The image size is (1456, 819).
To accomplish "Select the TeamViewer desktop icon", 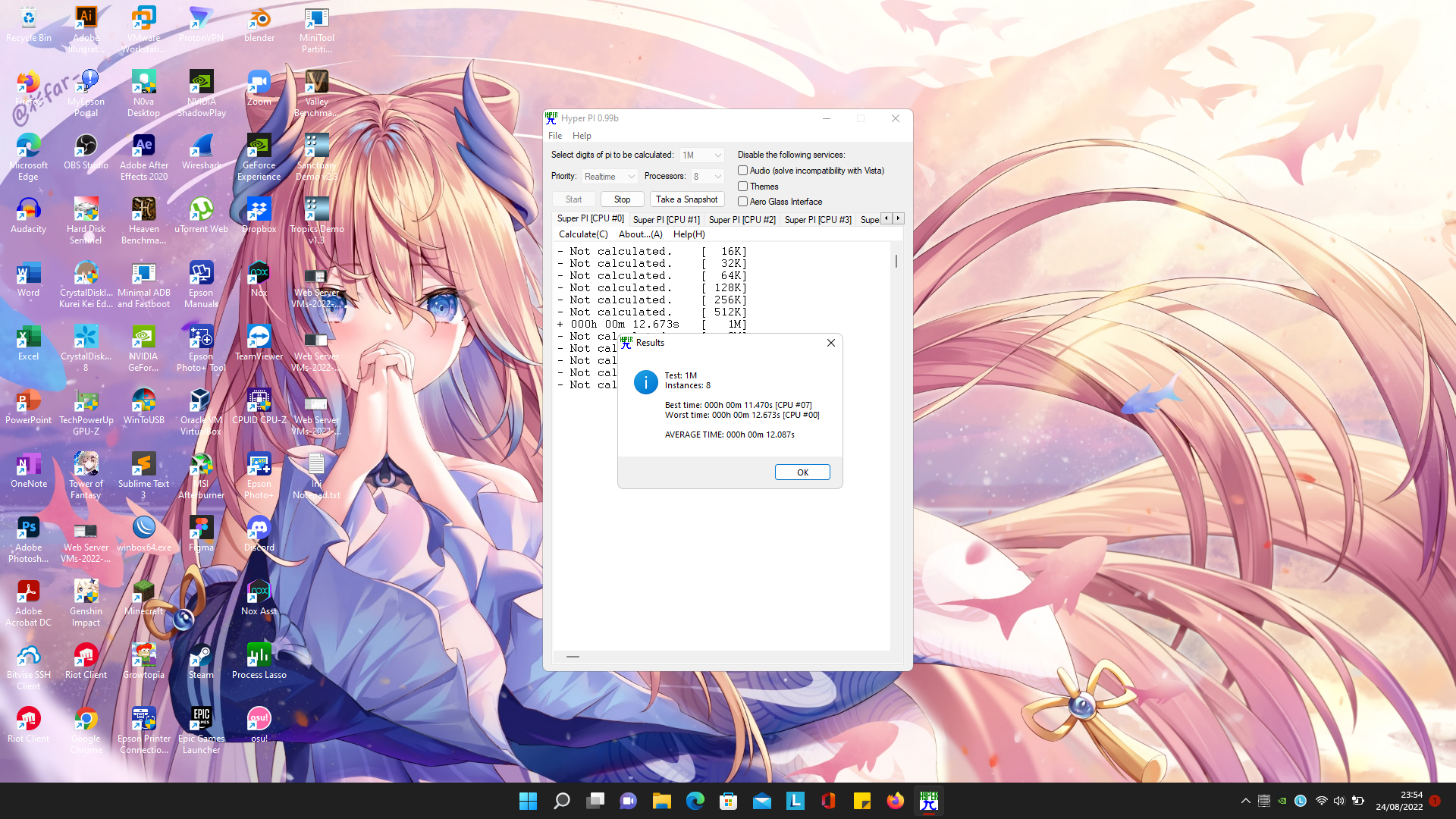I will point(259,343).
